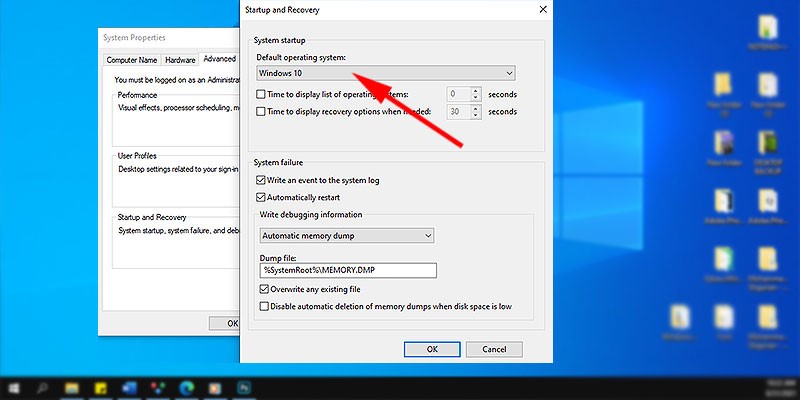Select Advanced tab in System Properties

pyautogui.click(x=219, y=59)
